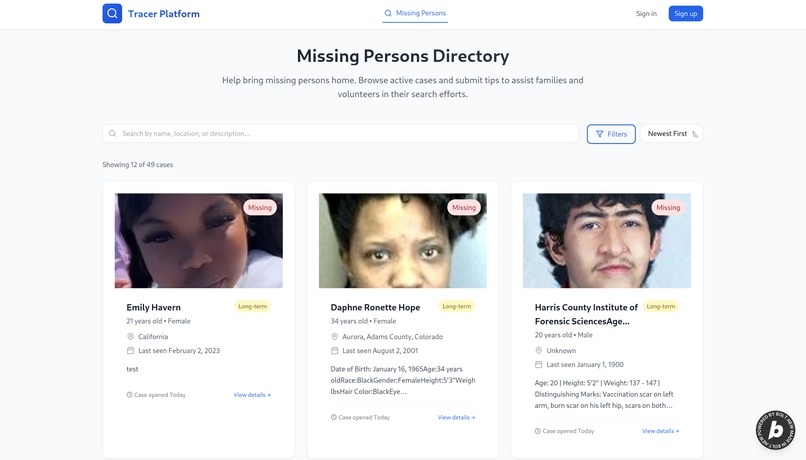The height and width of the screenshot is (460, 806).
Task: Click calendar icon beside Last seen January 1, 1900
Action: coord(538,364)
